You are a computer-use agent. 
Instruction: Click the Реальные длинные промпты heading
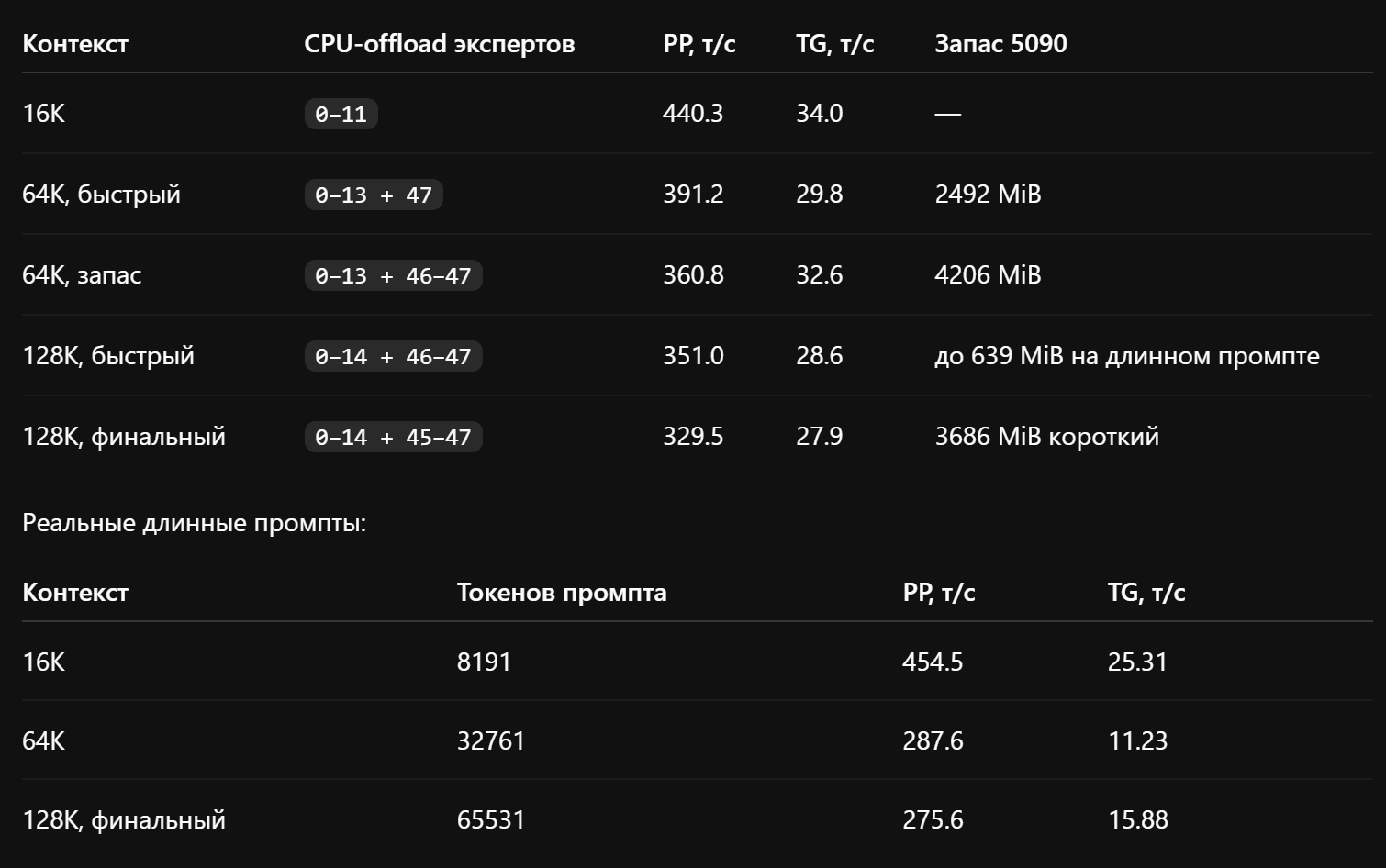[x=194, y=523]
